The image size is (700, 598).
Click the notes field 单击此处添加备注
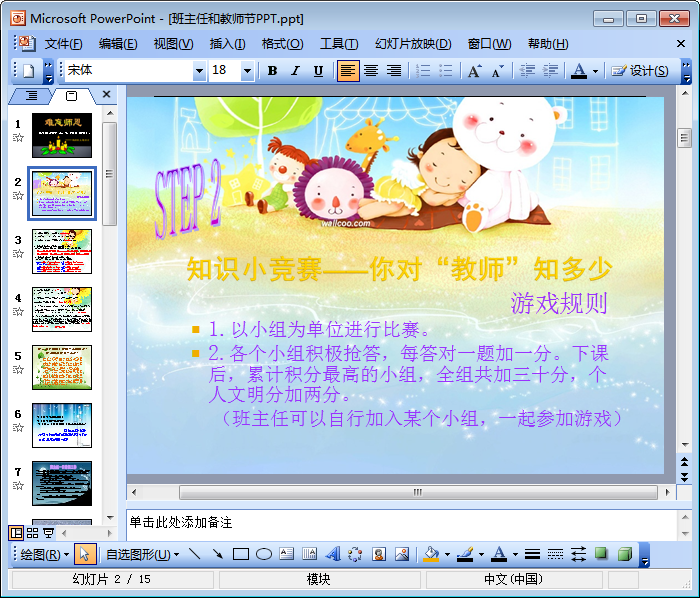coord(402,523)
